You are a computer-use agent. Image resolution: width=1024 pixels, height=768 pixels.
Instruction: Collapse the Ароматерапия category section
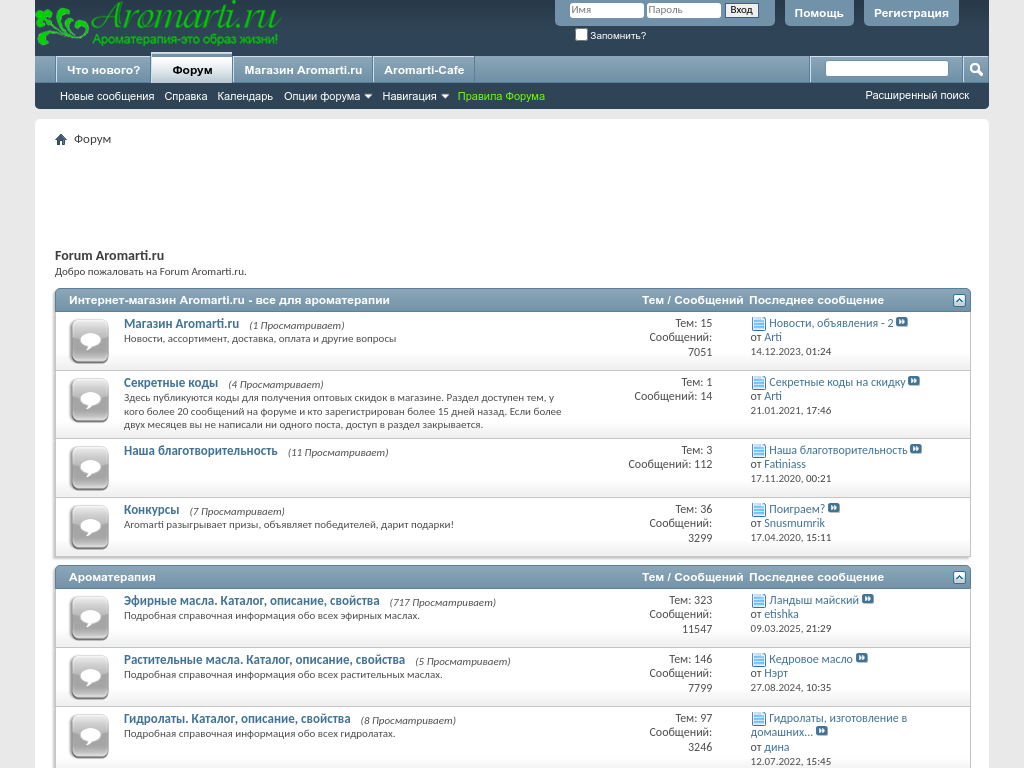[x=959, y=578]
